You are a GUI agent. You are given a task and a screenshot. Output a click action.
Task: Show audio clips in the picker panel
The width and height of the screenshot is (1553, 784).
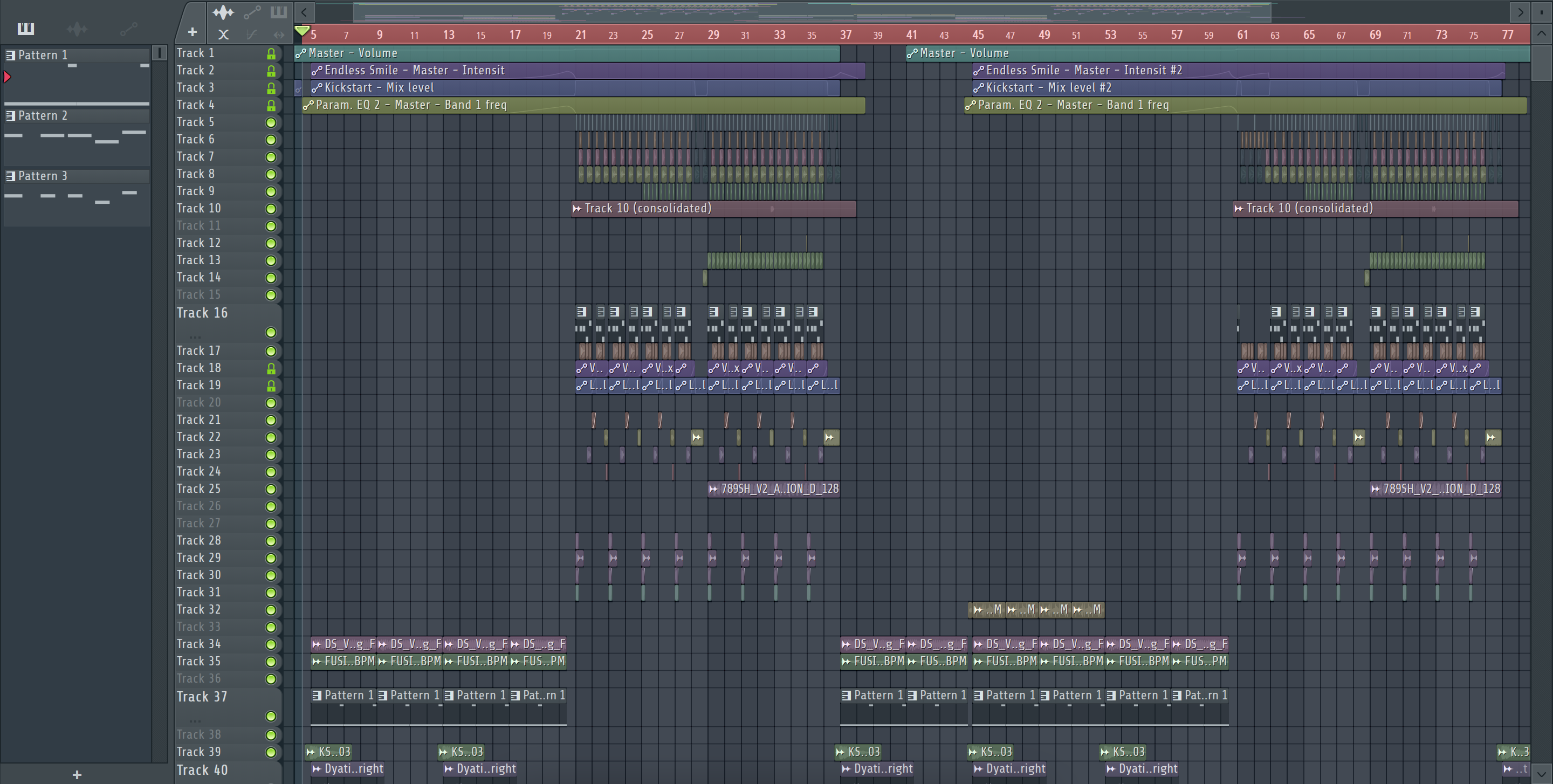pyautogui.click(x=77, y=29)
